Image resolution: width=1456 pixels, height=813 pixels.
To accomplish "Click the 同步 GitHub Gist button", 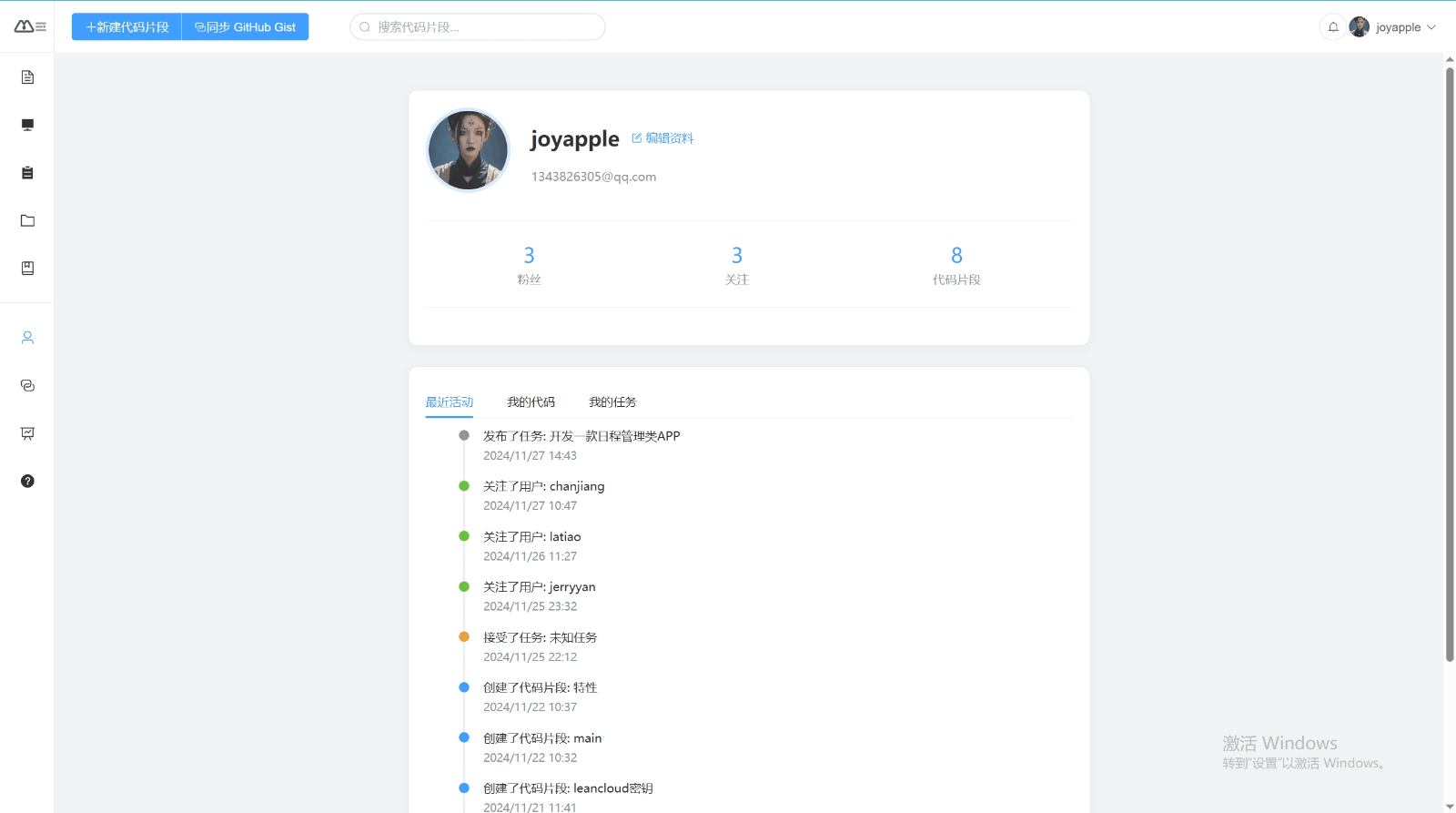I will coord(246,27).
